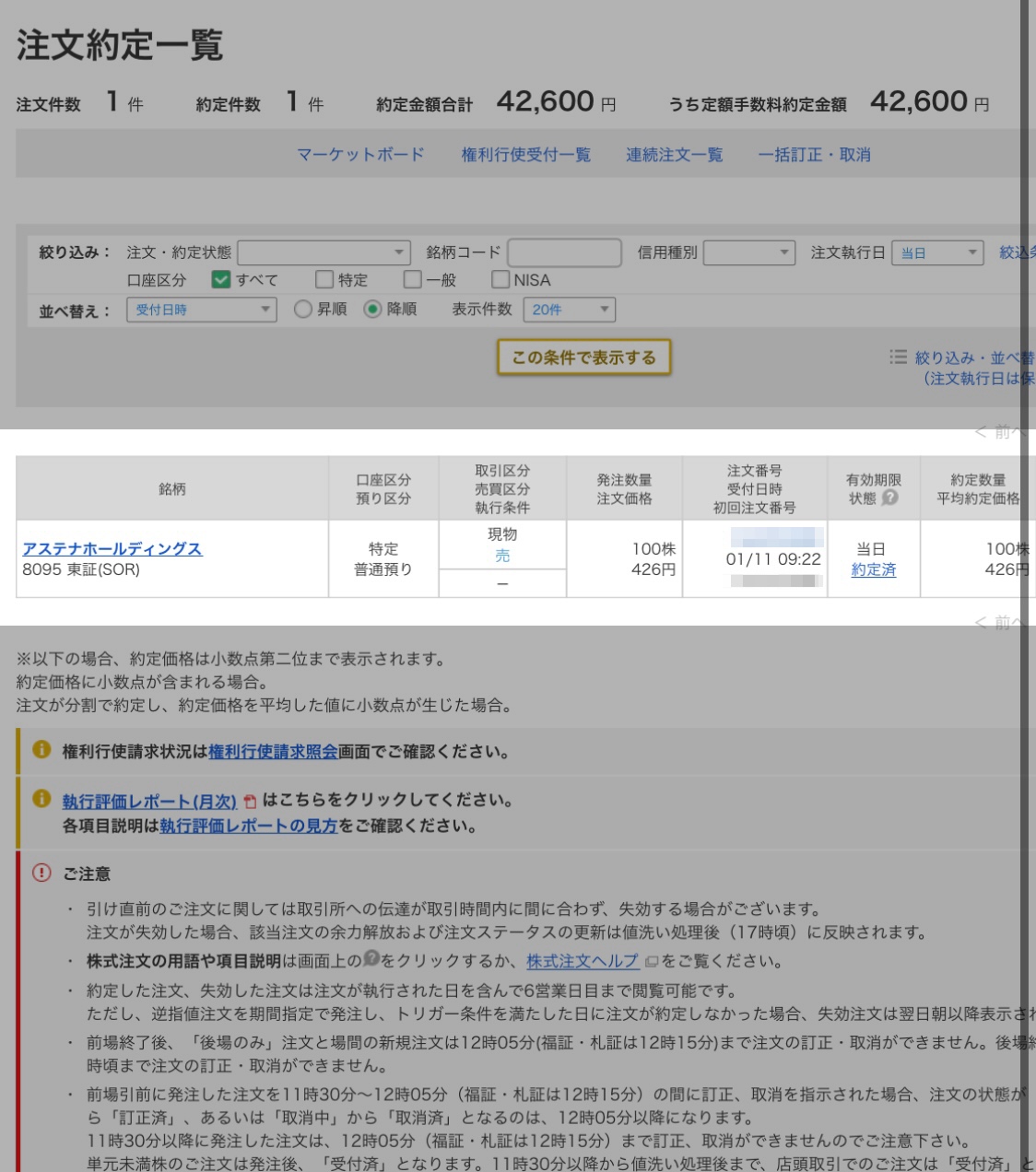Select the 降順 radio button

(x=372, y=310)
